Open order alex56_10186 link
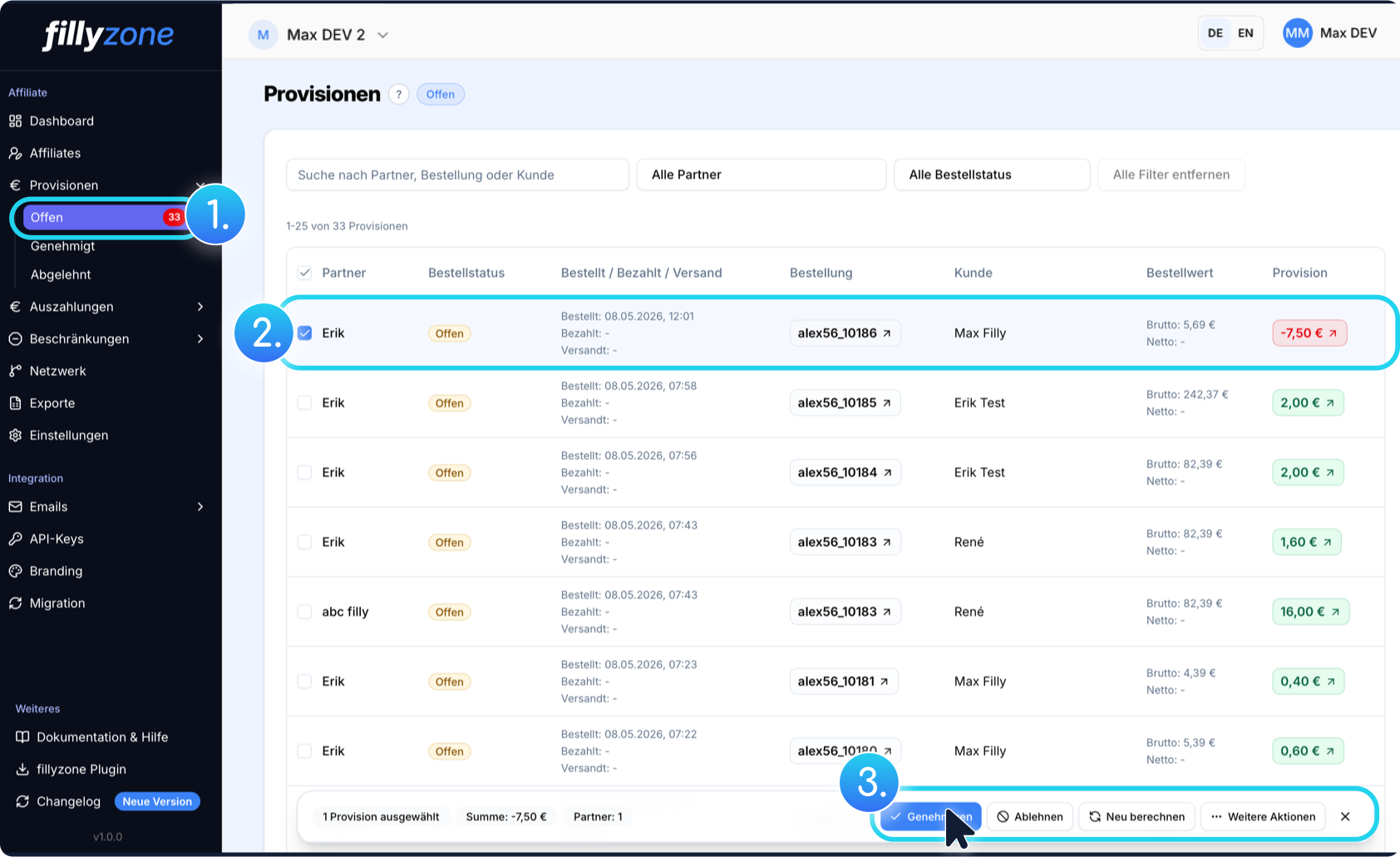The width and height of the screenshot is (1400, 857). pos(845,333)
